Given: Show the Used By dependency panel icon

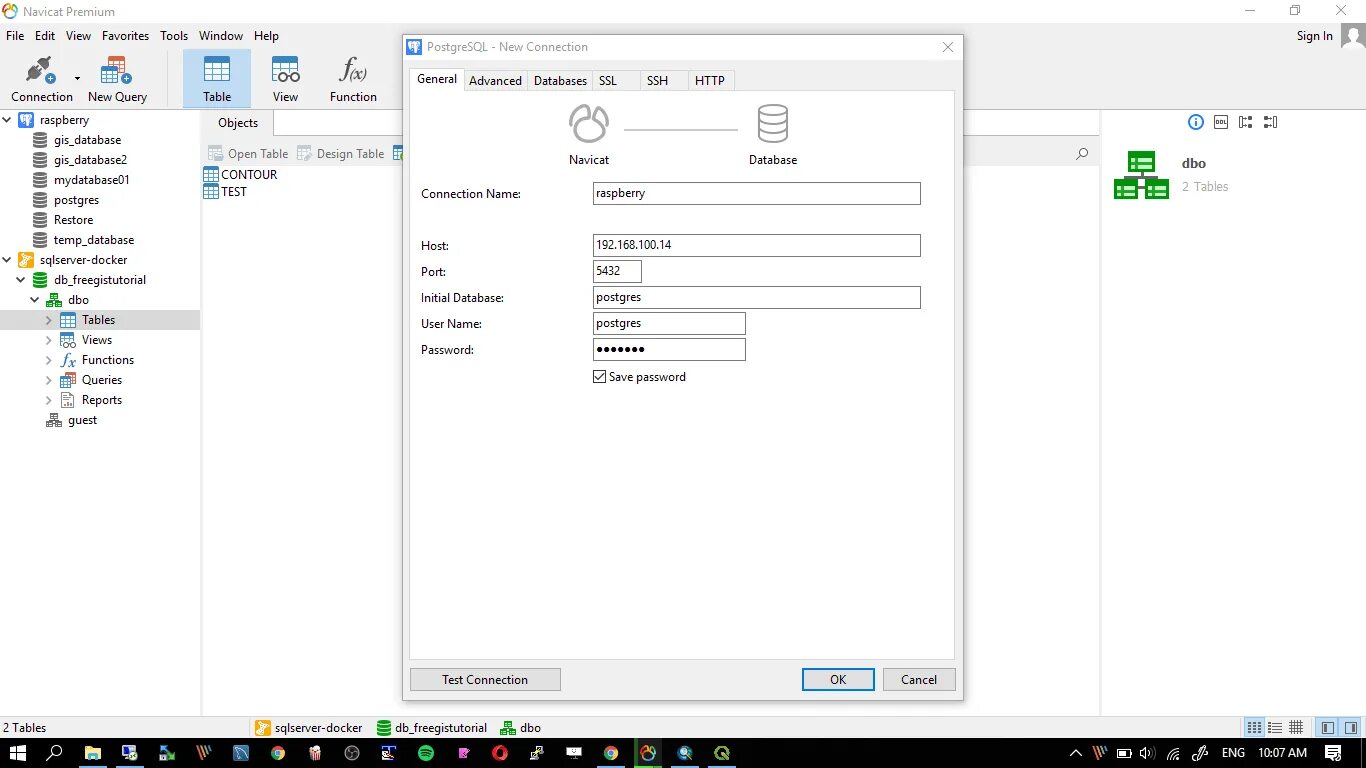Looking at the screenshot, I should tap(1270, 122).
